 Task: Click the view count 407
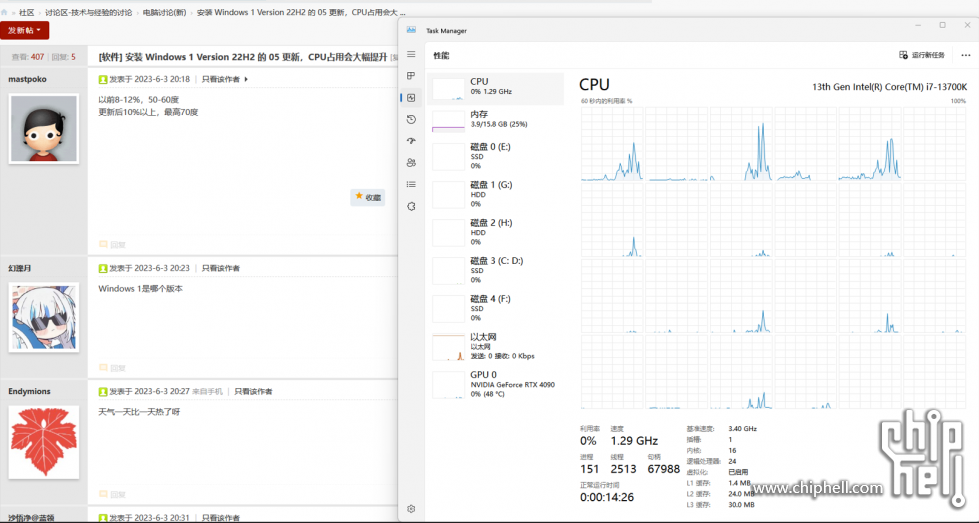(x=37, y=57)
